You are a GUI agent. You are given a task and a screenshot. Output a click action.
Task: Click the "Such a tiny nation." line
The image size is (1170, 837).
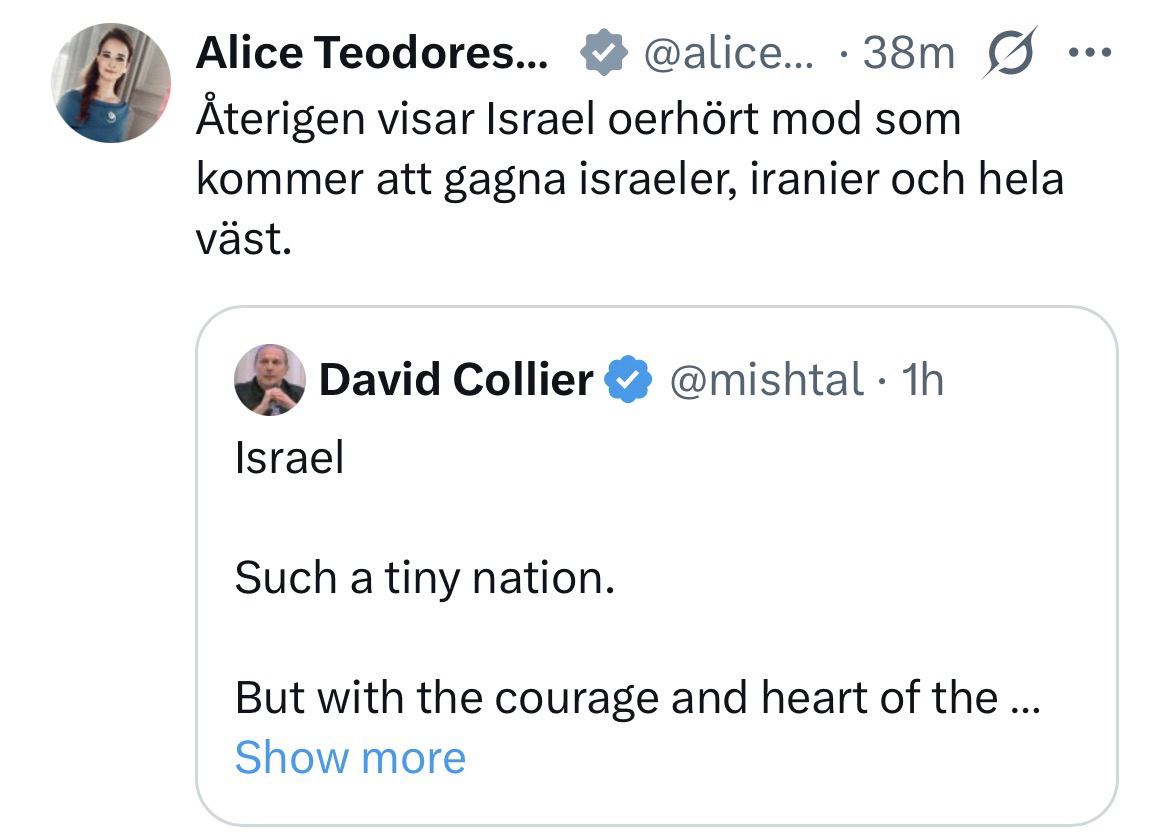424,578
